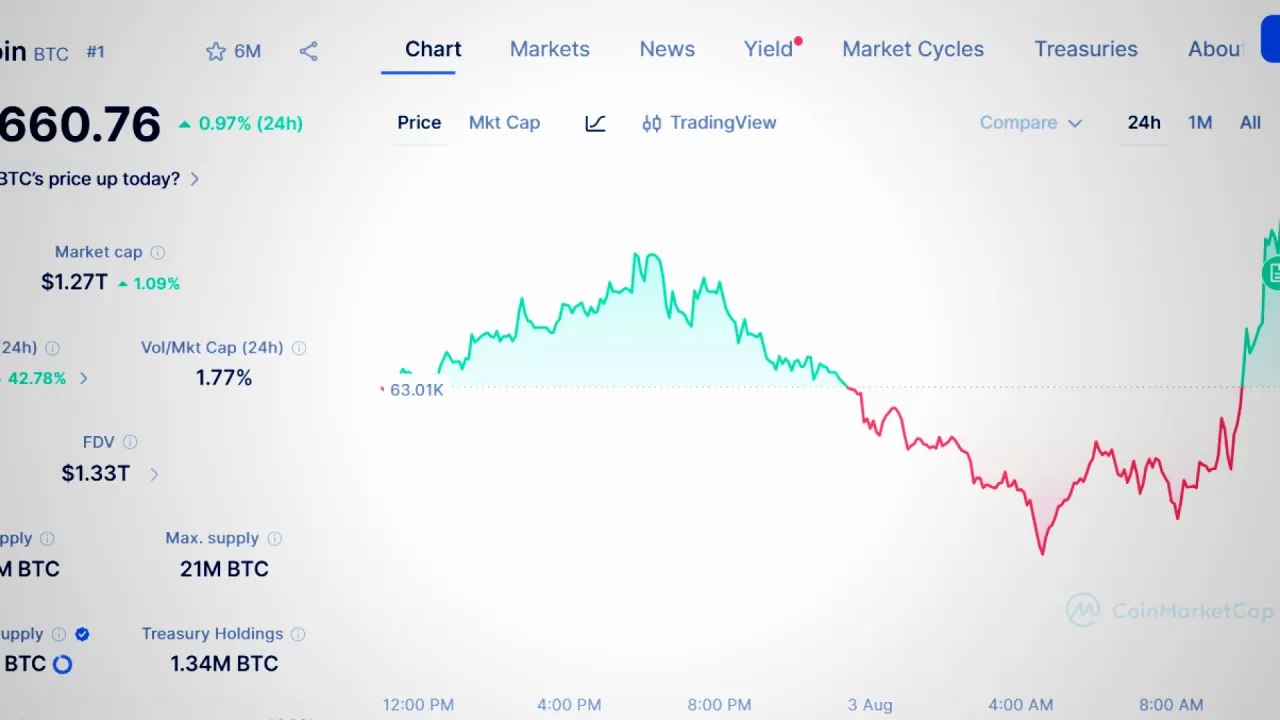Image resolution: width=1280 pixels, height=720 pixels.
Task: Click the share icon
Action: (308, 51)
